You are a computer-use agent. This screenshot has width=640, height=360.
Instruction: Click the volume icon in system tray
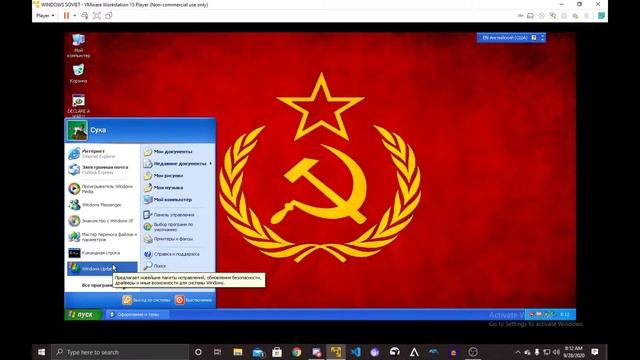pos(556,352)
